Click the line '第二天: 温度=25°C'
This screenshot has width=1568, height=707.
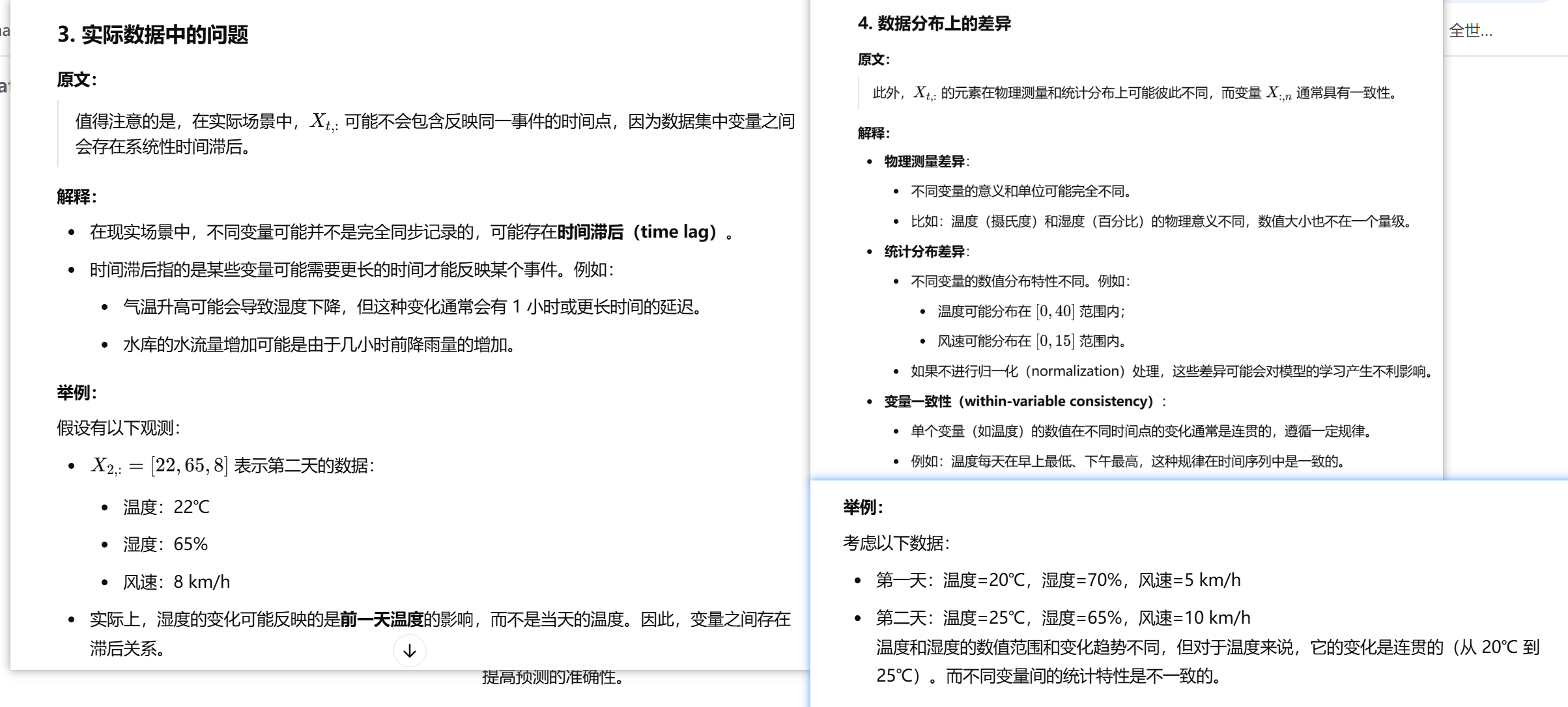tap(1063, 618)
